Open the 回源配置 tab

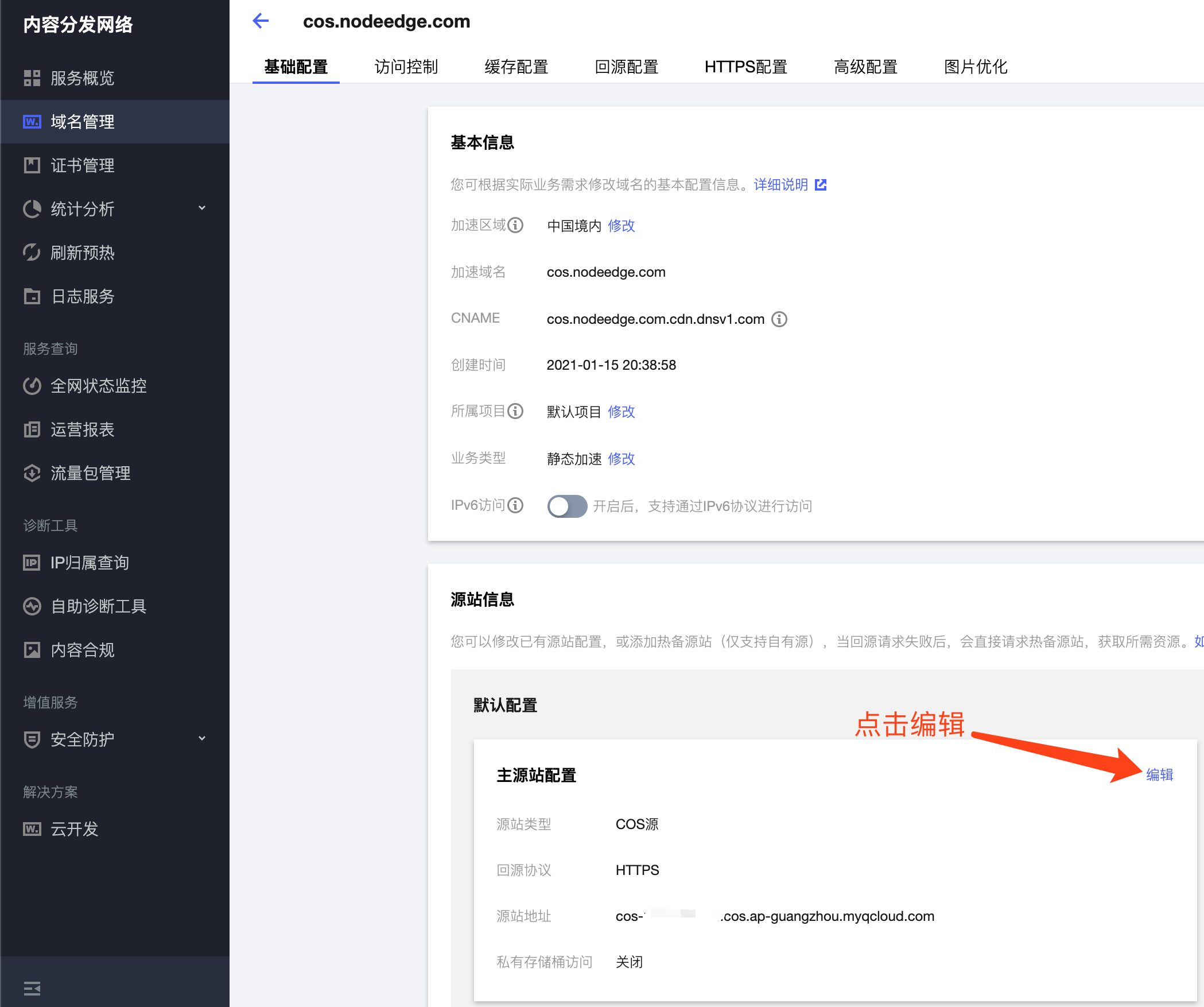[627, 67]
